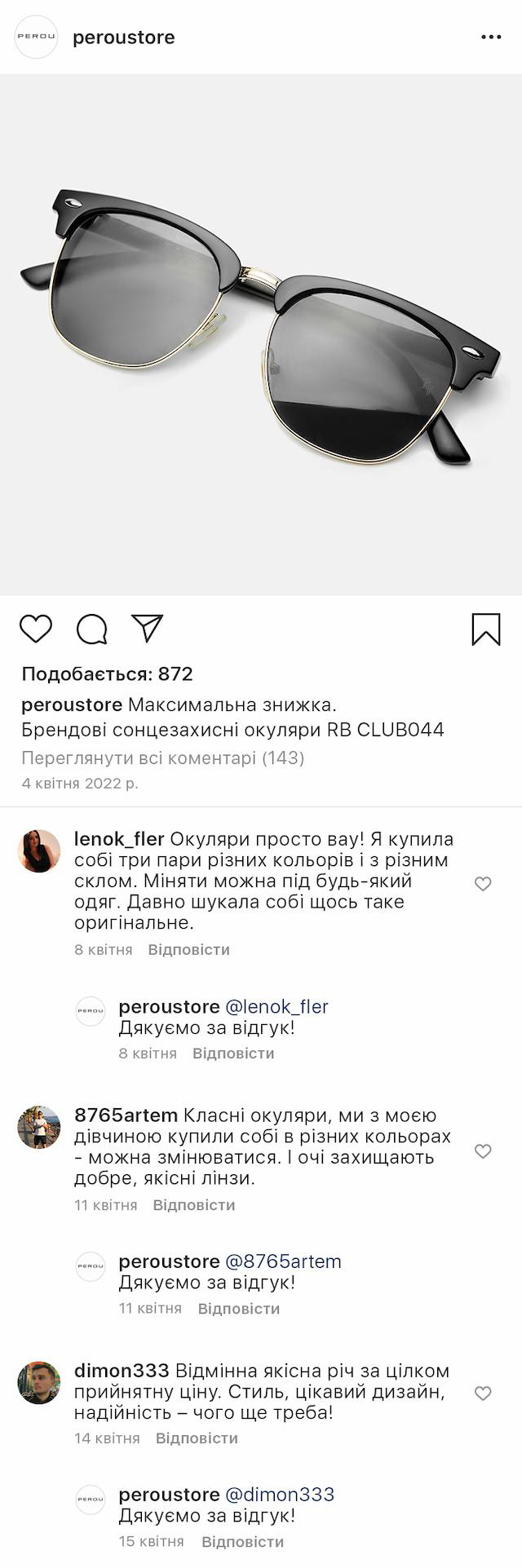Open the peroustore username in the header
522x1568 pixels.
(x=124, y=38)
